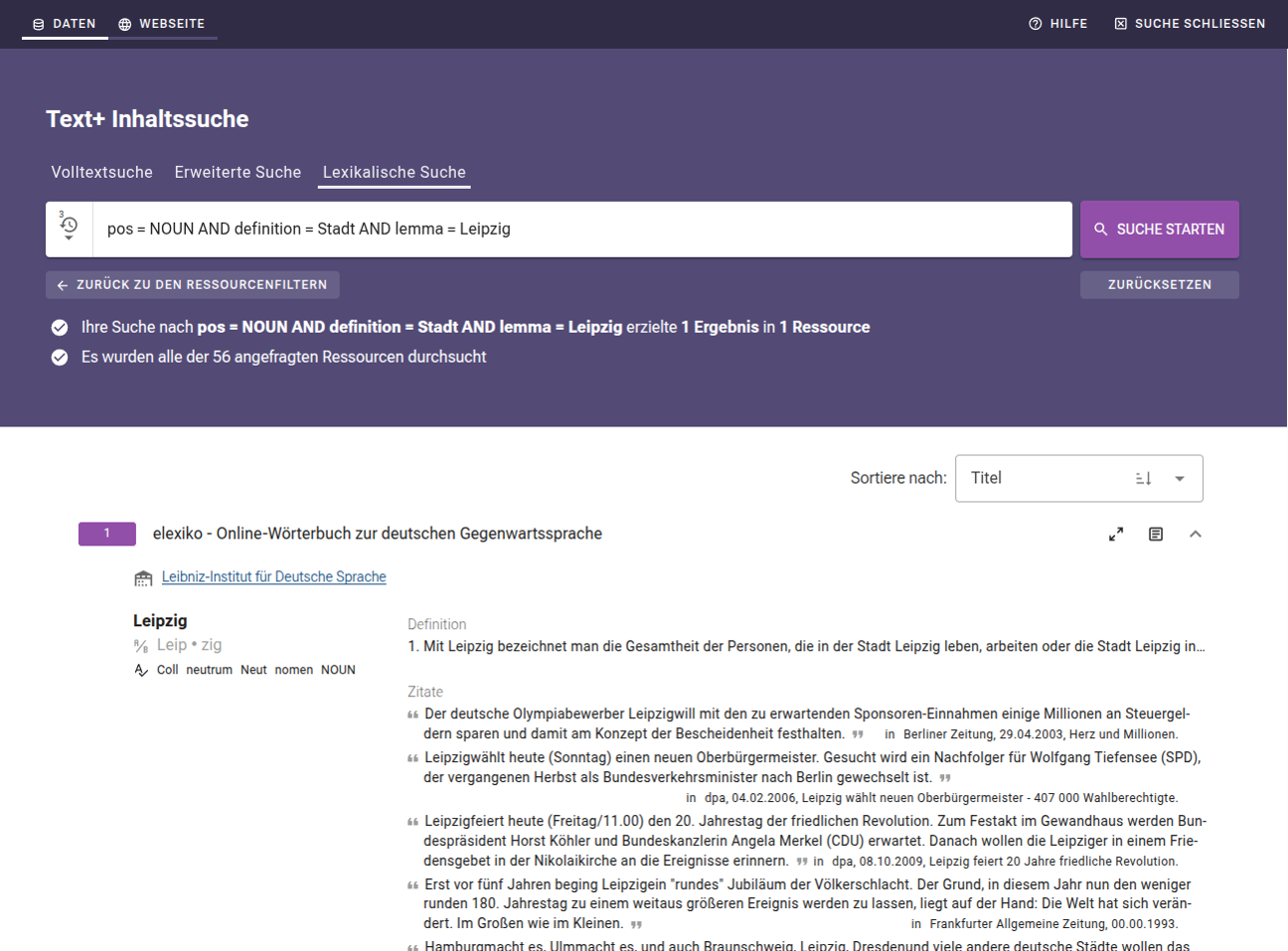
Task: Click the result number 1 badge
Action: click(107, 534)
